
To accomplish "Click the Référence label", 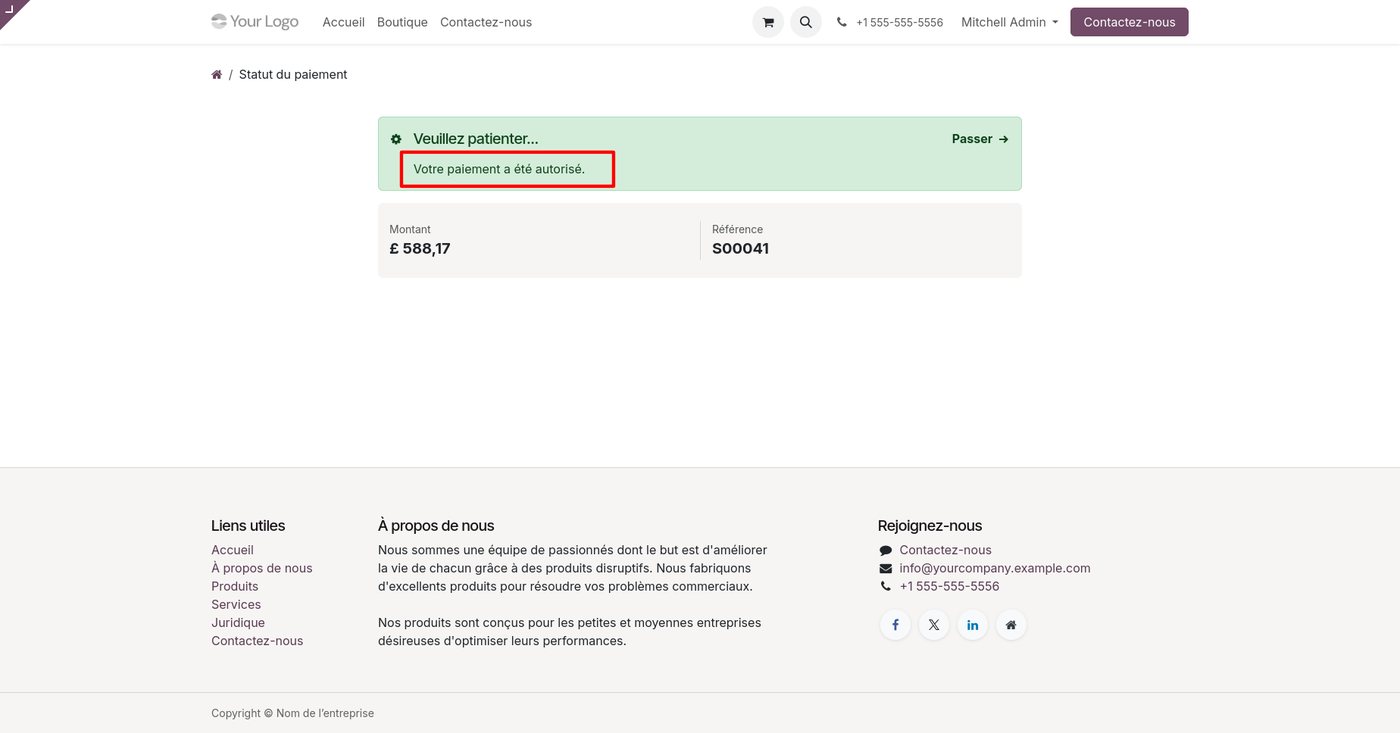I will click(x=737, y=229).
